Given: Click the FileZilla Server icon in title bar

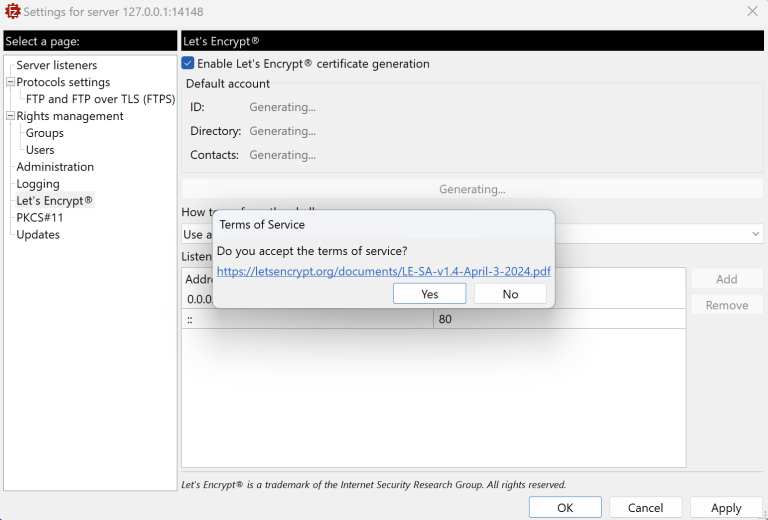Looking at the screenshot, I should tap(12, 11).
